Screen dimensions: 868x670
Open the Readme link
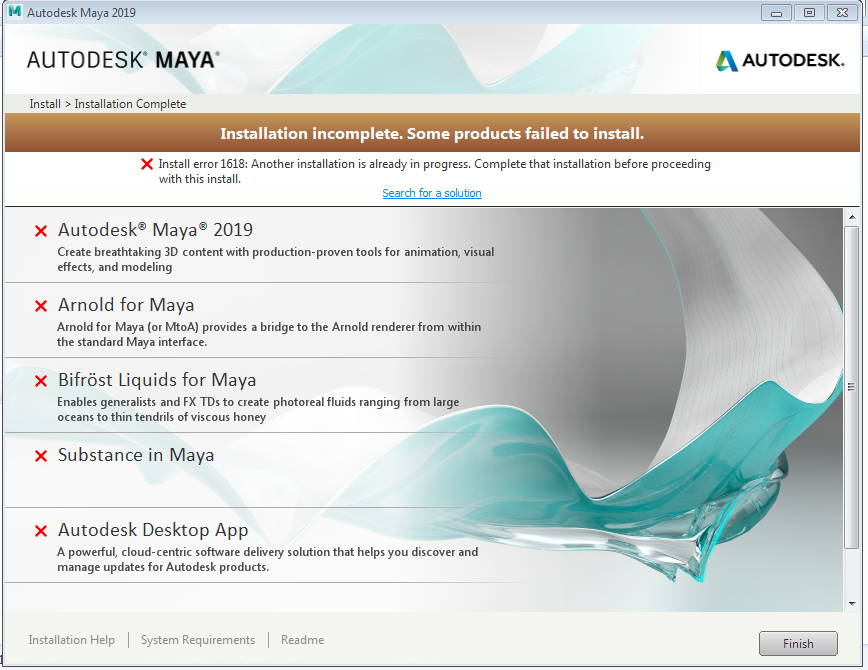tap(302, 640)
